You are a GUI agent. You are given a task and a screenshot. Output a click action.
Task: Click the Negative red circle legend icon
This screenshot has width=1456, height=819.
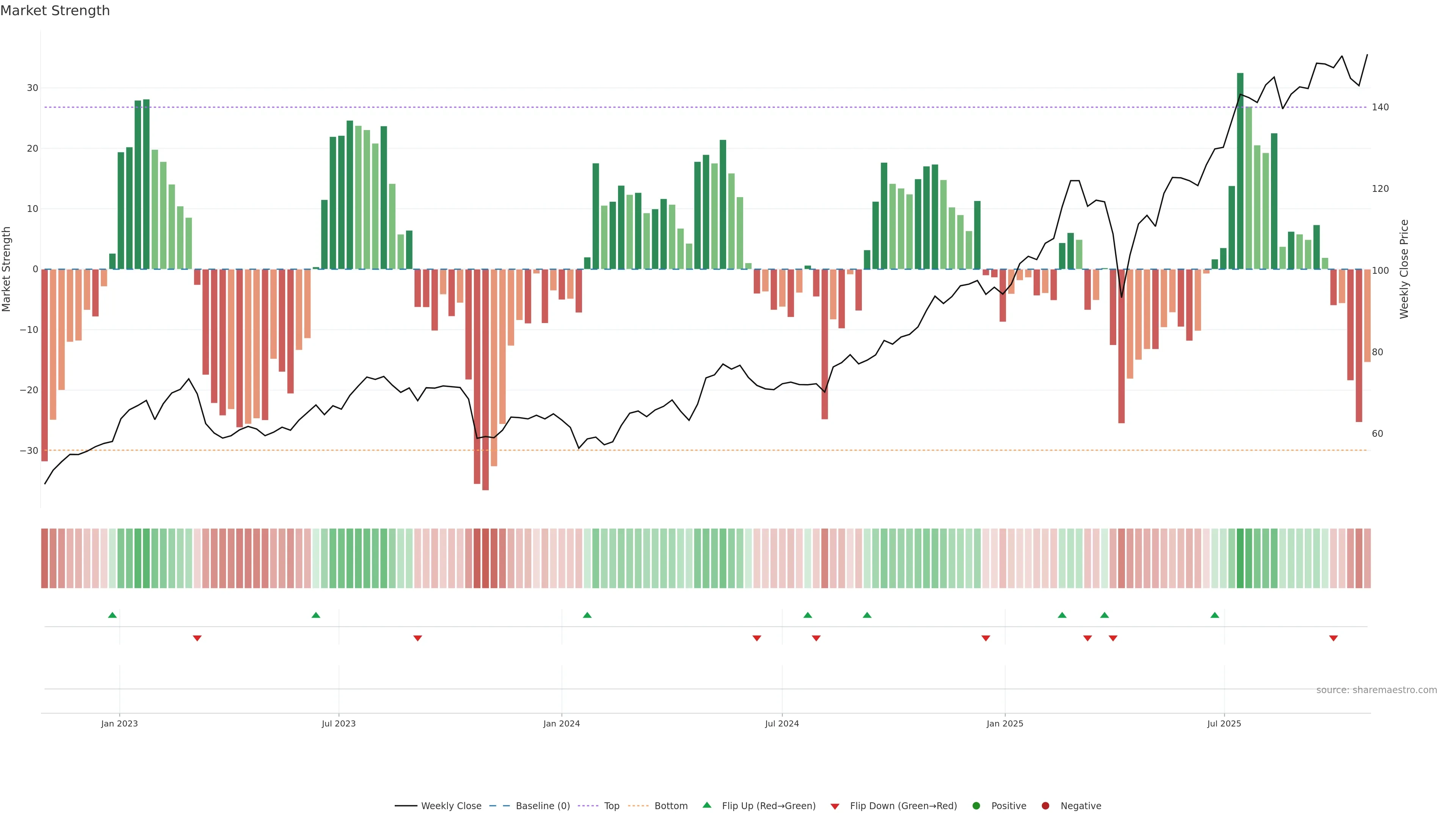(1045, 805)
